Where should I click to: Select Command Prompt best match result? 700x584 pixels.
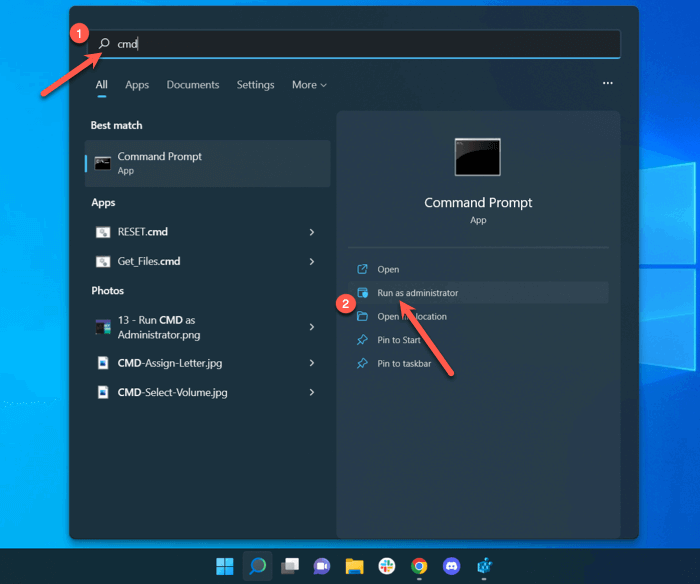208,163
